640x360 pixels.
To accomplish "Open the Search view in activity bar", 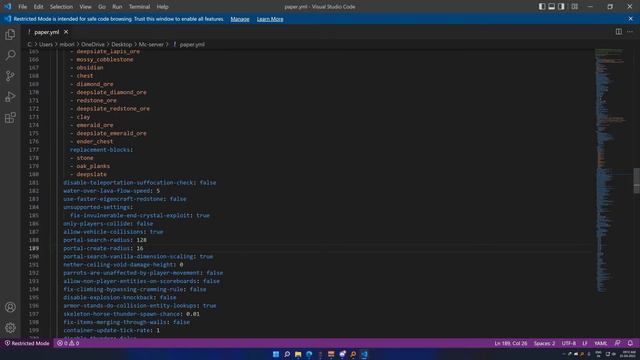I will [x=10, y=55].
